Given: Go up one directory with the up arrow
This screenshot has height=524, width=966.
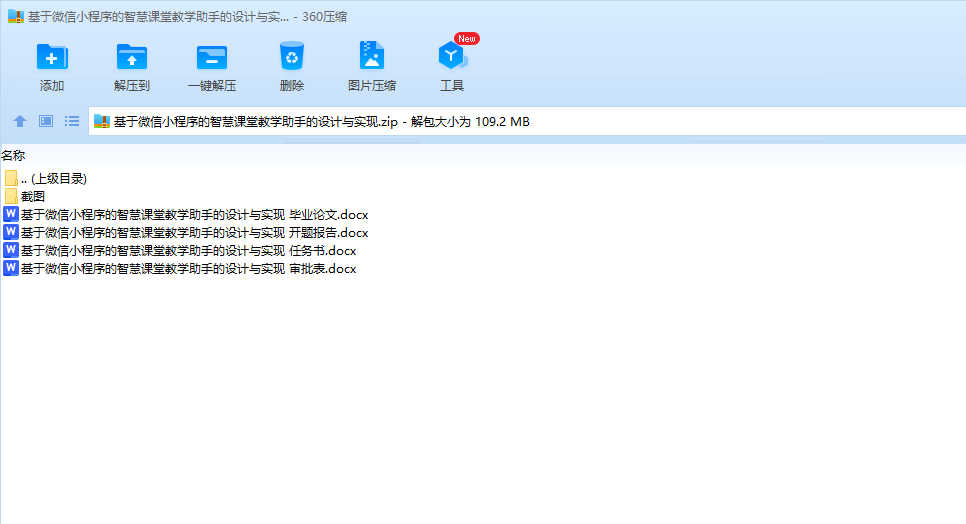Looking at the screenshot, I should pos(20,121).
